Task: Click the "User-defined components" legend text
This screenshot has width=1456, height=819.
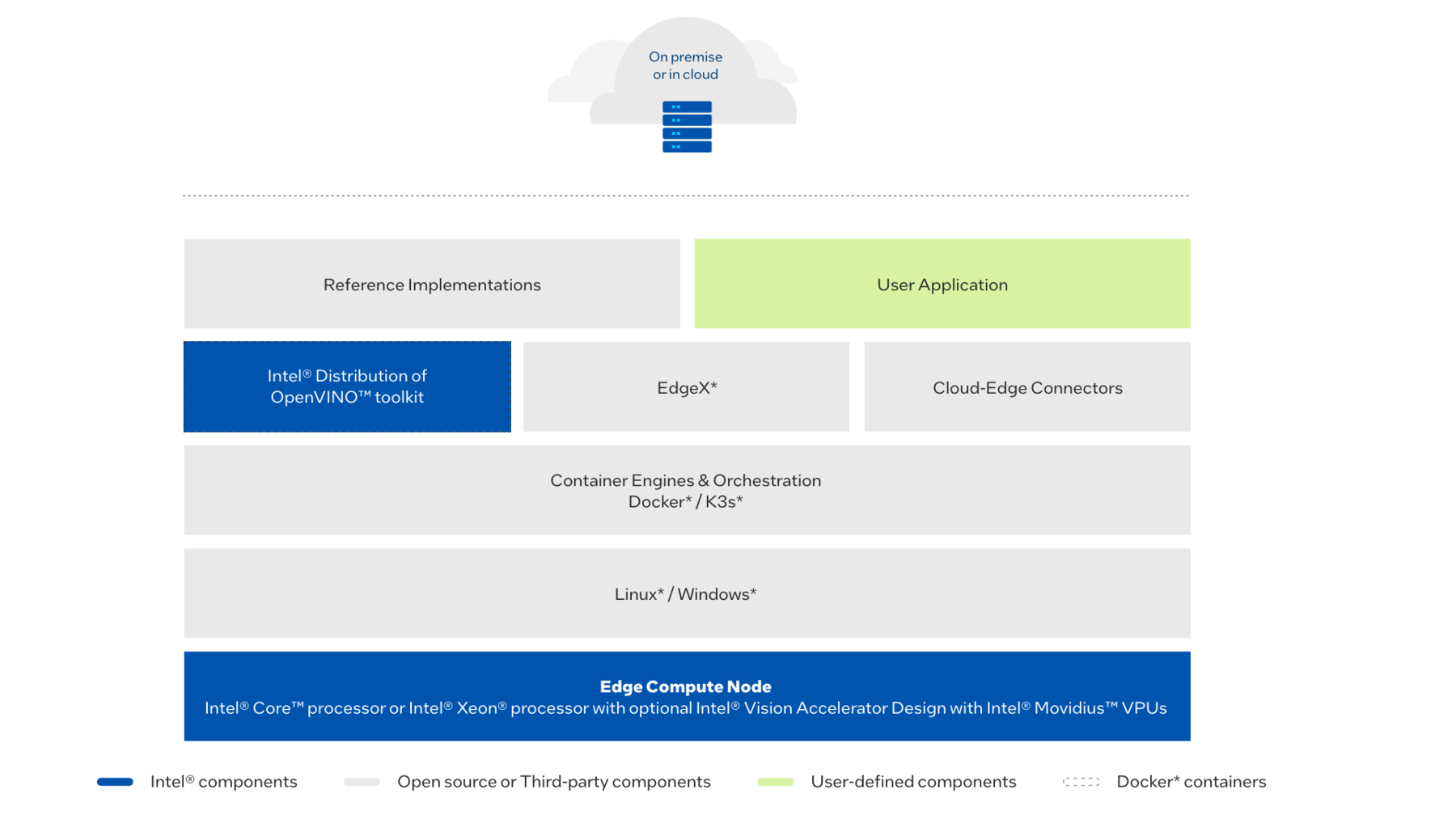Action: pos(913,782)
